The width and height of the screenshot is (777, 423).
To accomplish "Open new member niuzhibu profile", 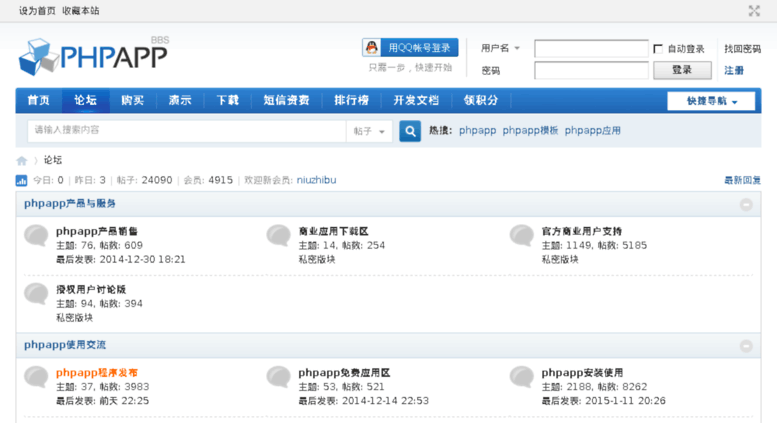I will [317, 180].
